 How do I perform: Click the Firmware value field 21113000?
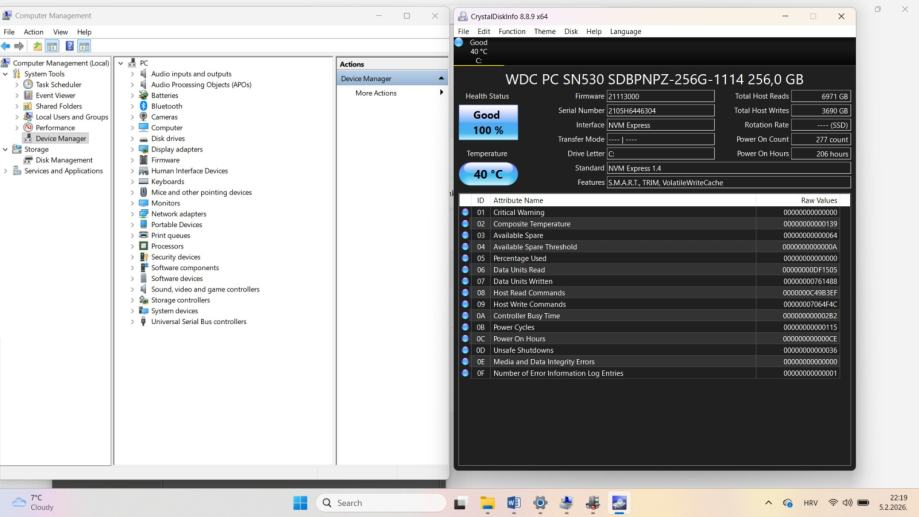click(x=661, y=96)
